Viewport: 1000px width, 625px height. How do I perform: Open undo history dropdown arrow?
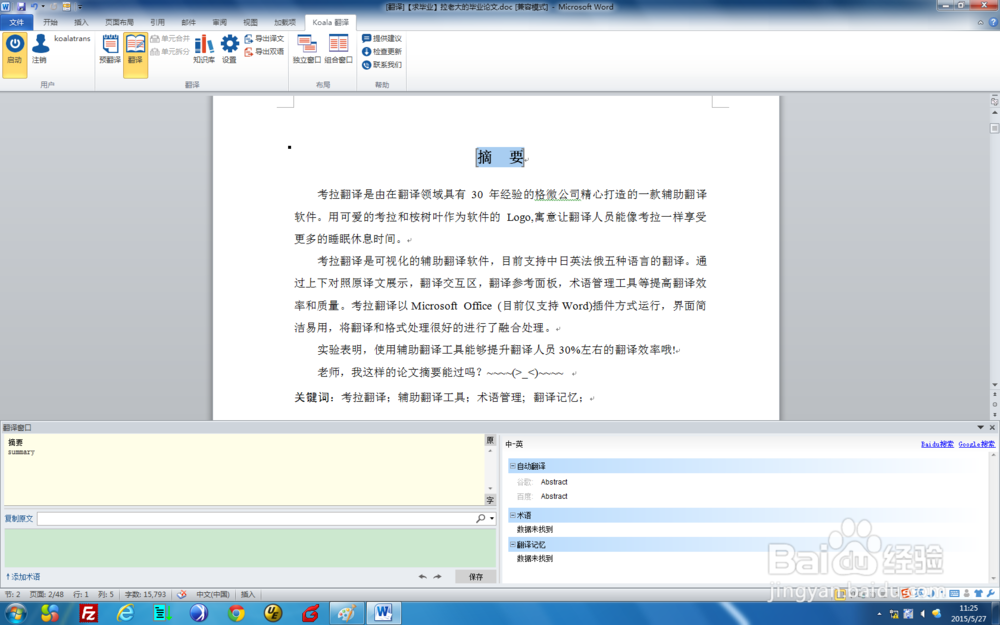(x=43, y=6)
